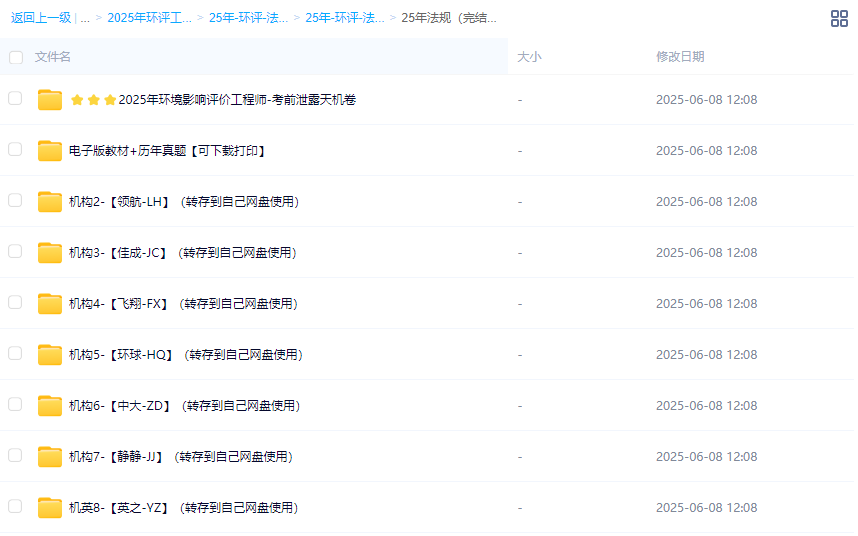
Task: Sort by 大小 column header
Action: click(529, 57)
